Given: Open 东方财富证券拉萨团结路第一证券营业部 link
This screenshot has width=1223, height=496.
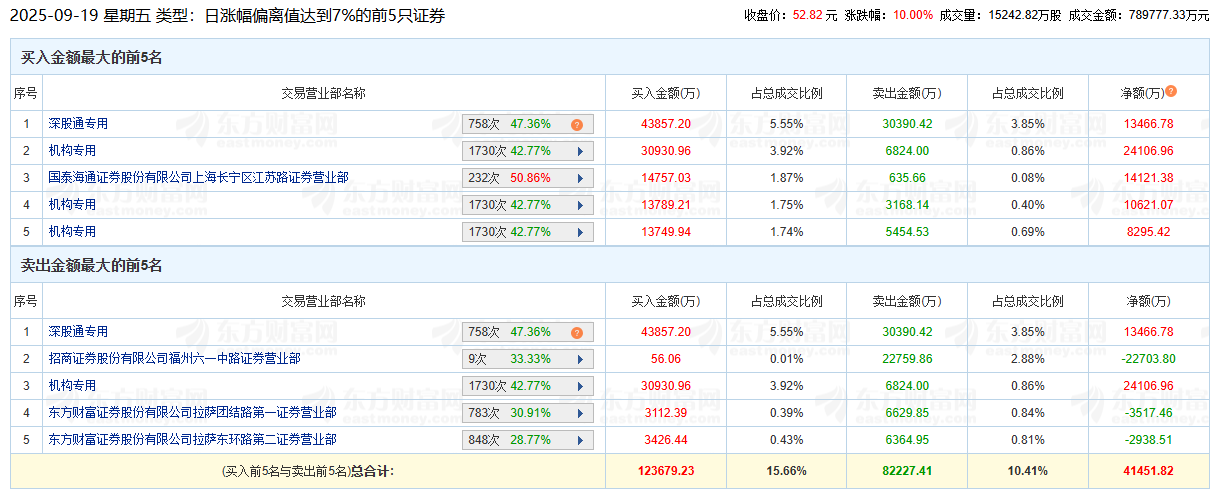Looking at the screenshot, I should [192, 412].
